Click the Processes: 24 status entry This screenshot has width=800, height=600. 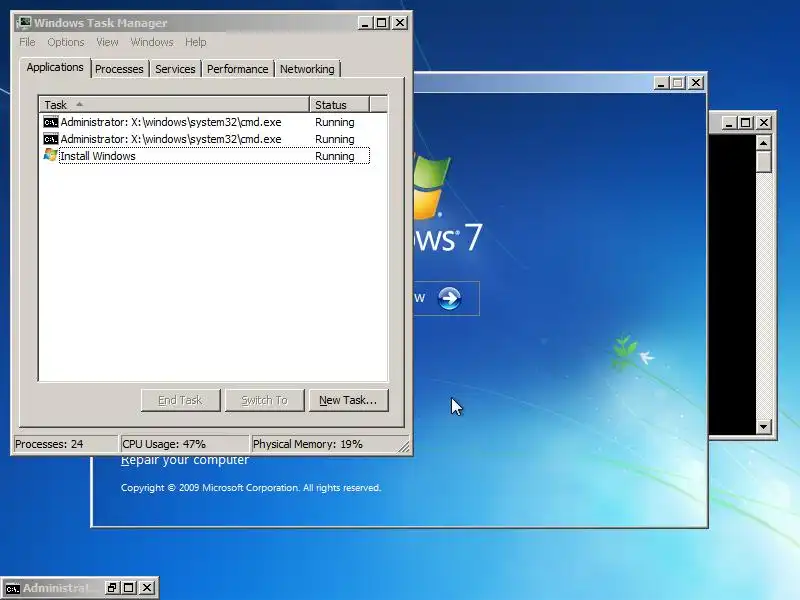[x=66, y=444]
